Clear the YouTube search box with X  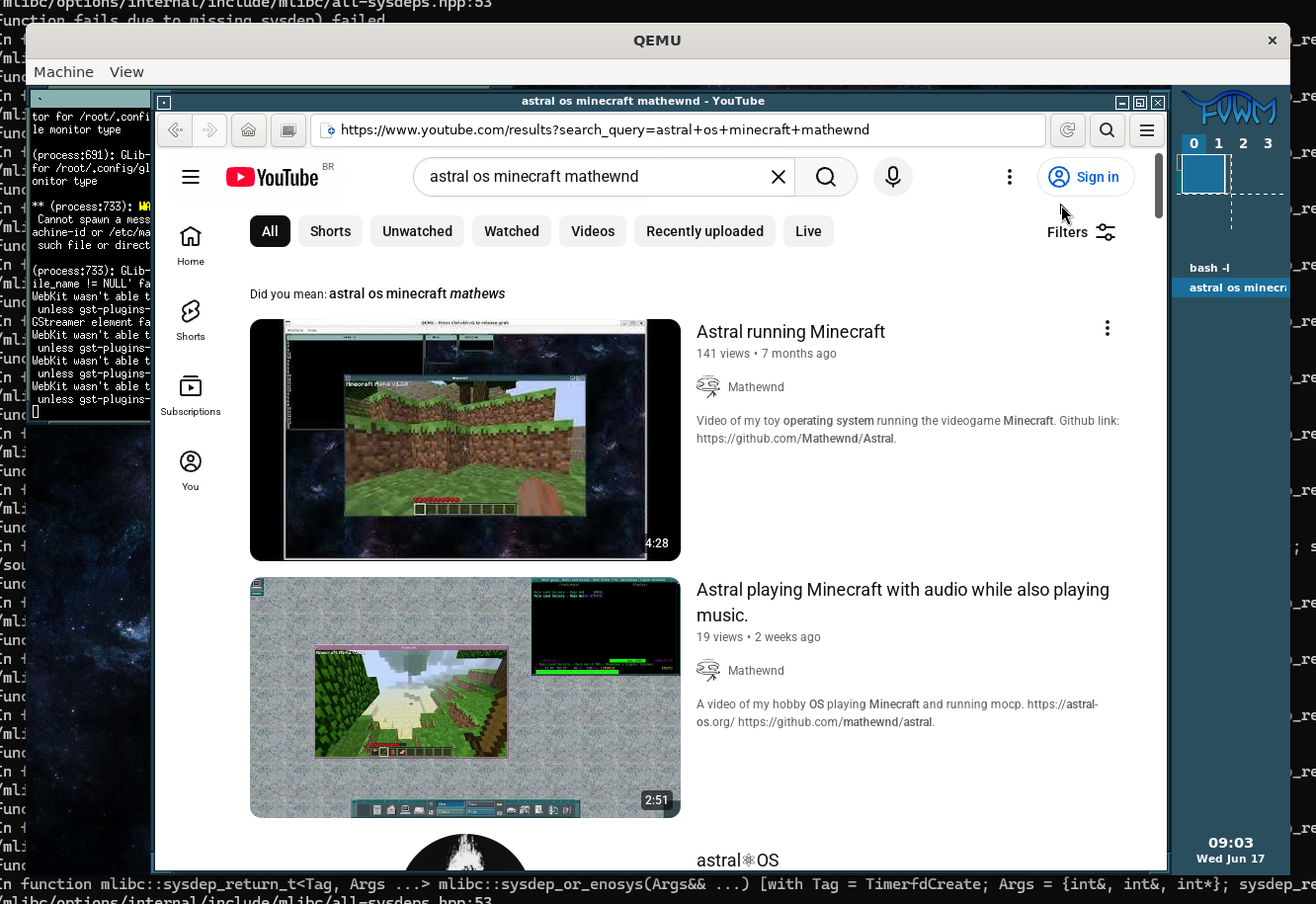tap(779, 177)
